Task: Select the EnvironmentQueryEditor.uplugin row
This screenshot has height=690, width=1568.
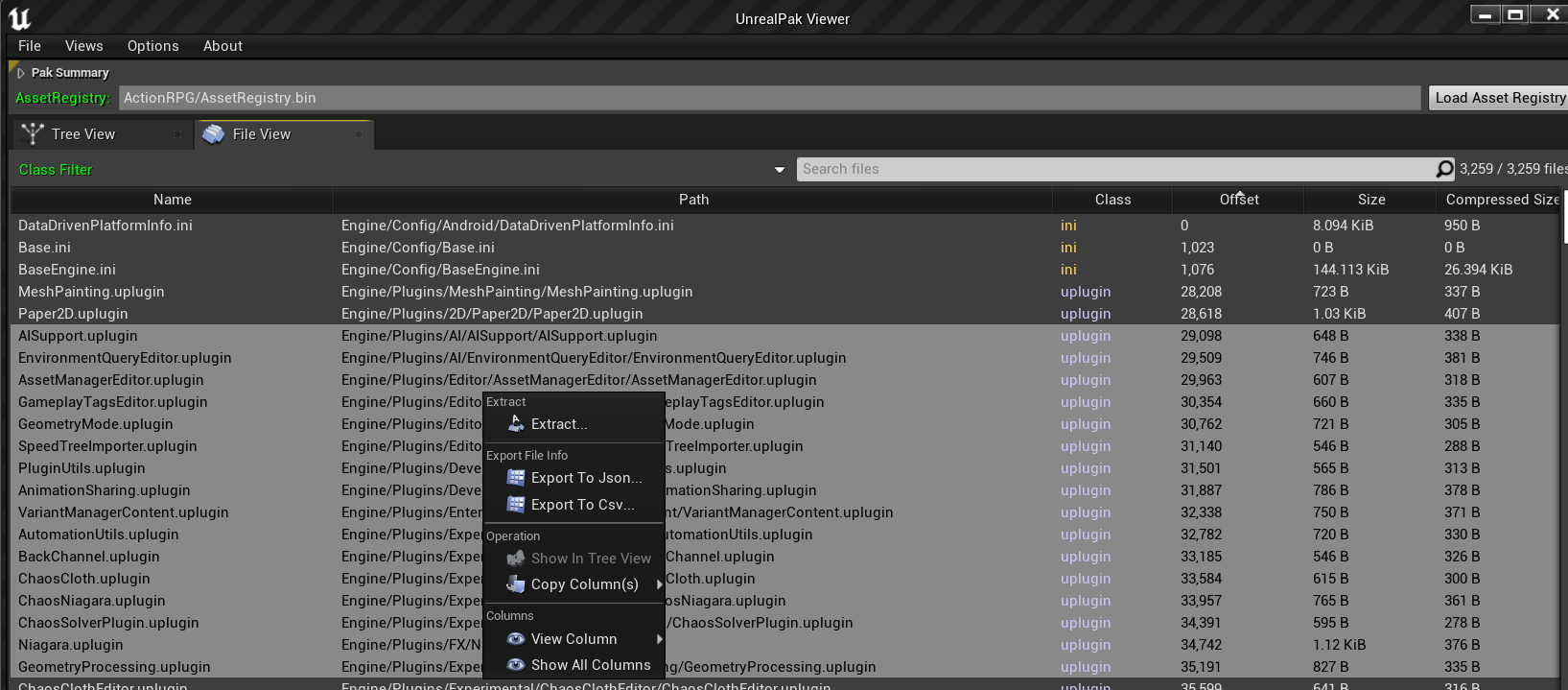Action: click(x=784, y=357)
